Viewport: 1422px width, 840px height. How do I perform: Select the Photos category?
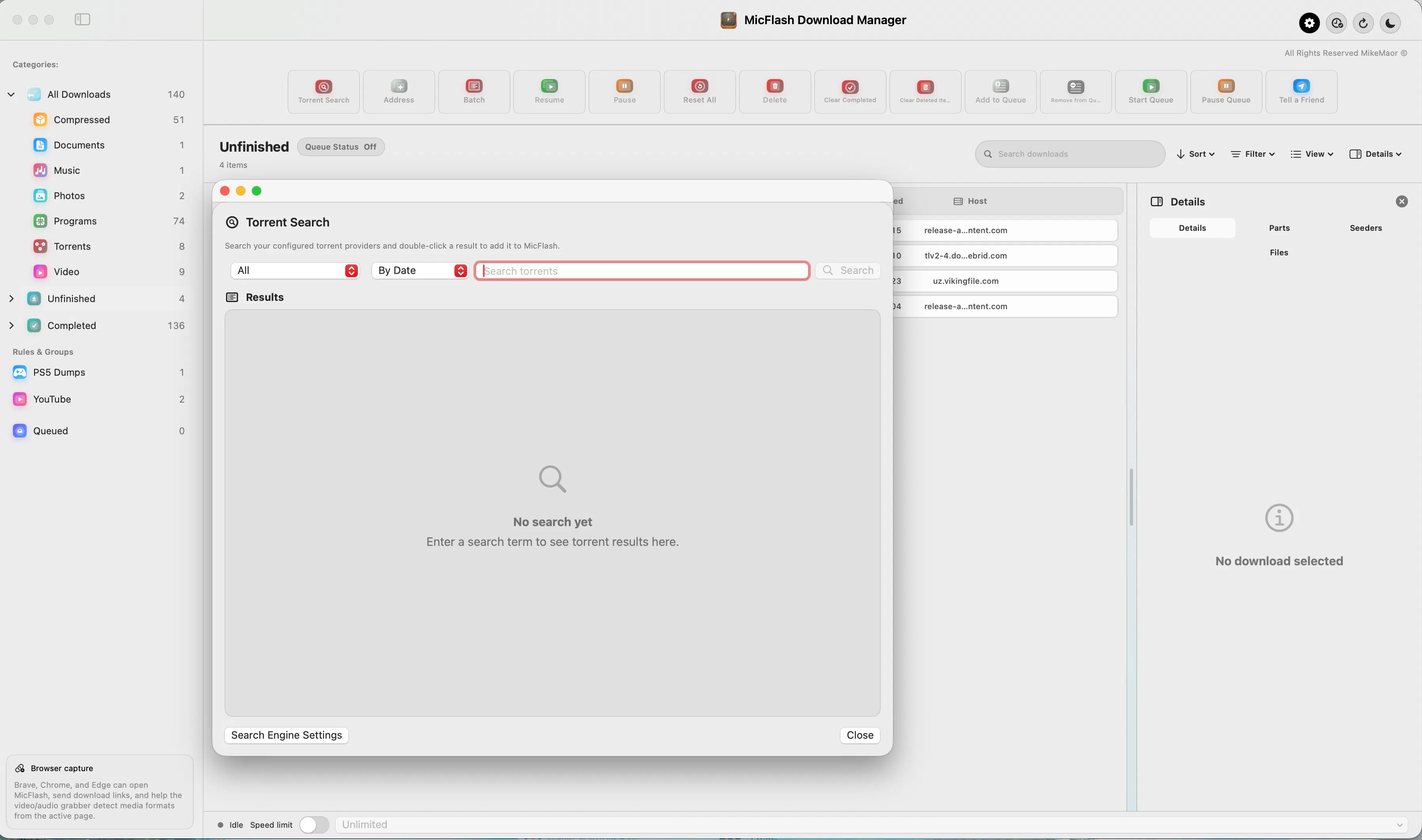tap(108, 196)
